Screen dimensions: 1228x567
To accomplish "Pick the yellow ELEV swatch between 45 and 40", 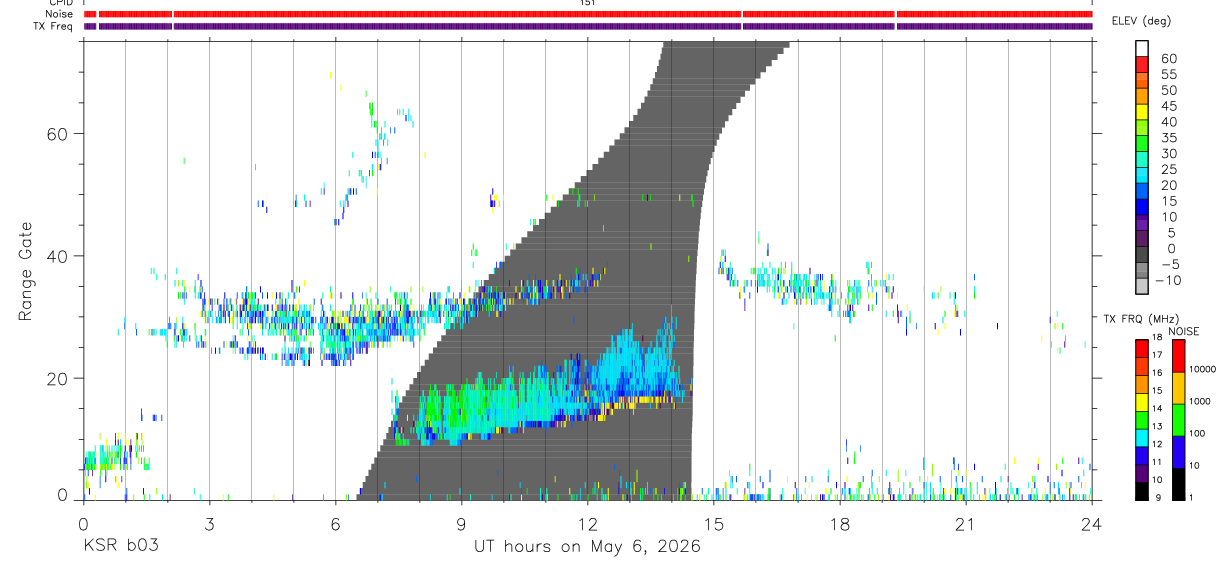I will [x=1141, y=113].
